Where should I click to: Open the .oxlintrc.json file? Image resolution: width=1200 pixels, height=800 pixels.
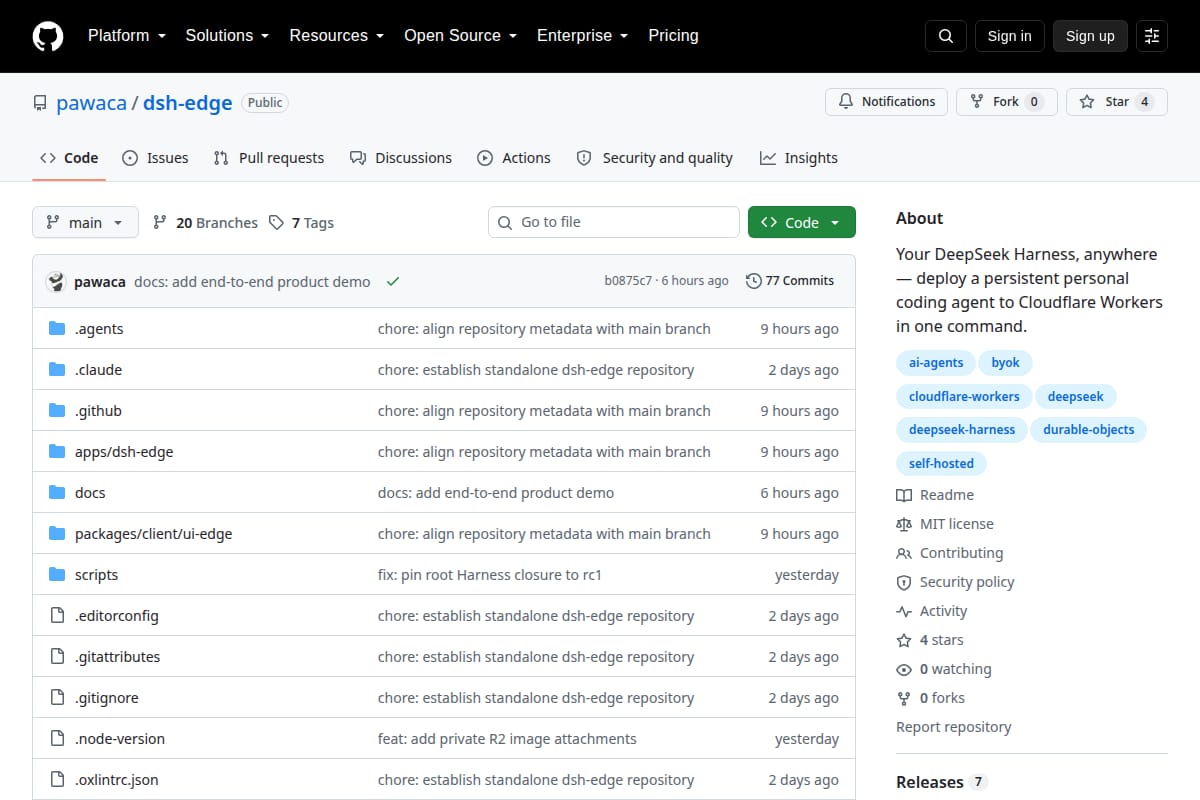point(117,780)
